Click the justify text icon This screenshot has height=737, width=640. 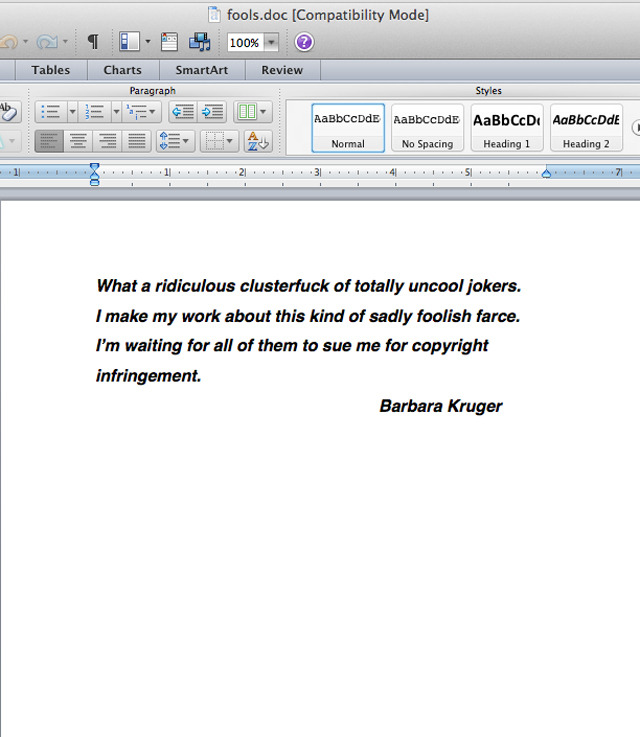[x=136, y=141]
